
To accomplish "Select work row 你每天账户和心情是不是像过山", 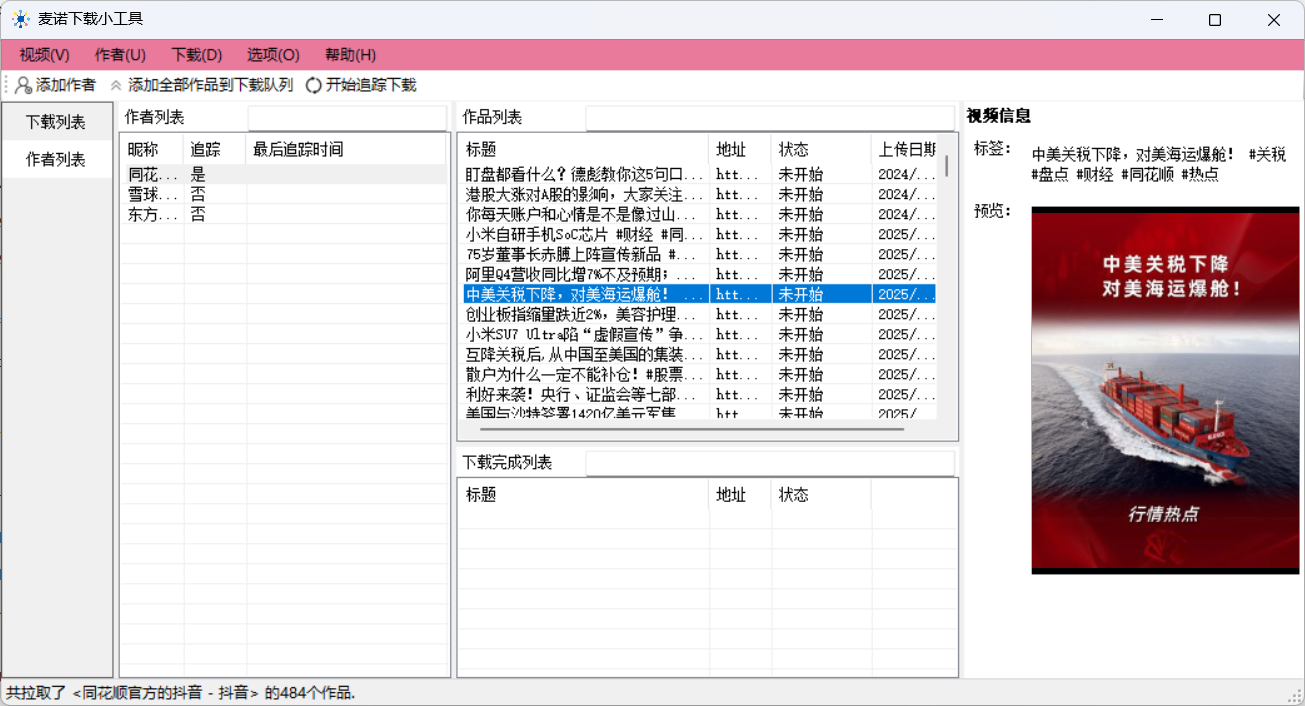I will (x=700, y=214).
